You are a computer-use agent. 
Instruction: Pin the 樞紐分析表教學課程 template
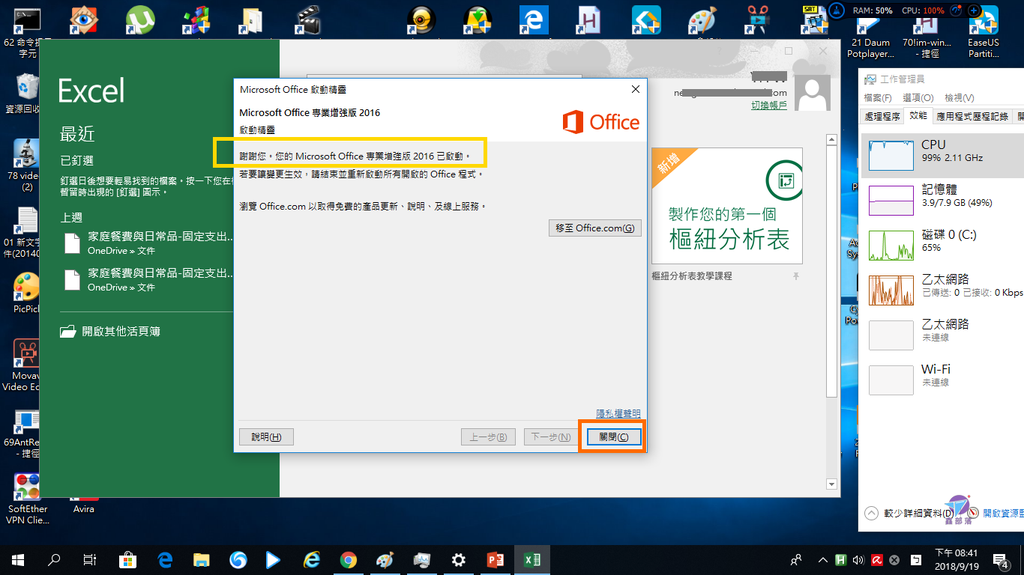tap(795, 276)
